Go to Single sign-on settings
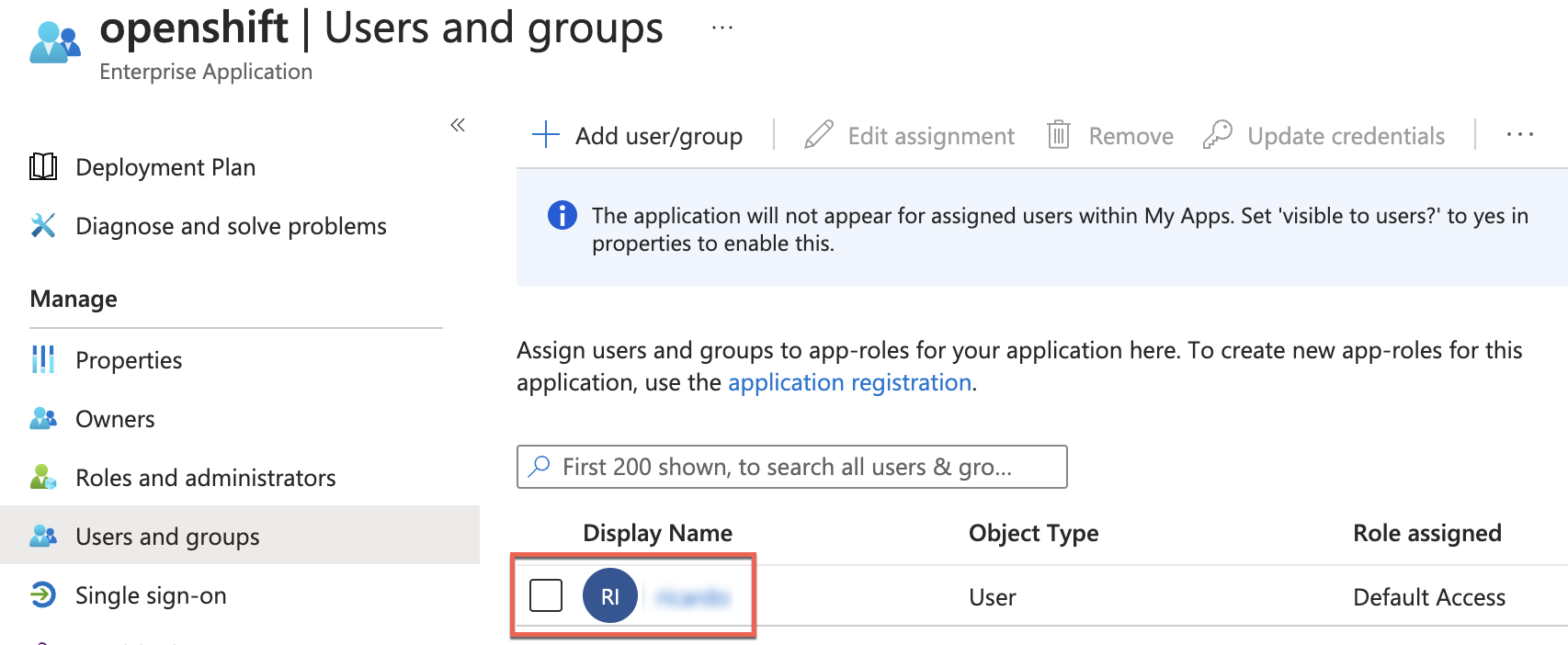 (x=151, y=595)
